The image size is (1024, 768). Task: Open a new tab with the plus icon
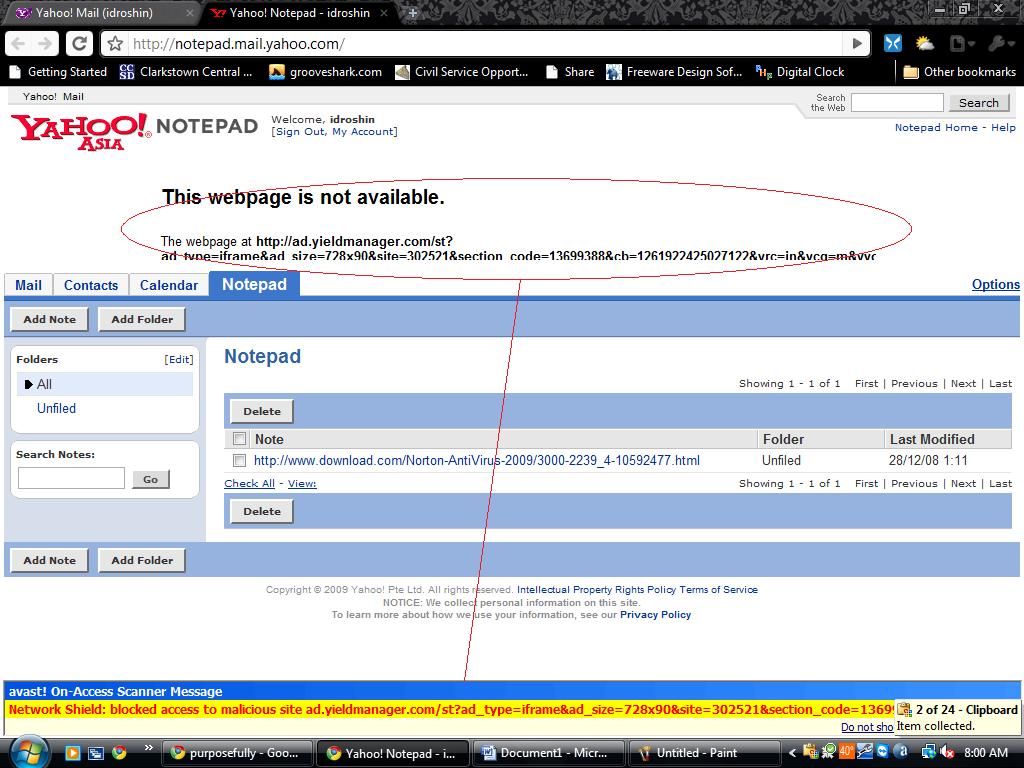[413, 13]
